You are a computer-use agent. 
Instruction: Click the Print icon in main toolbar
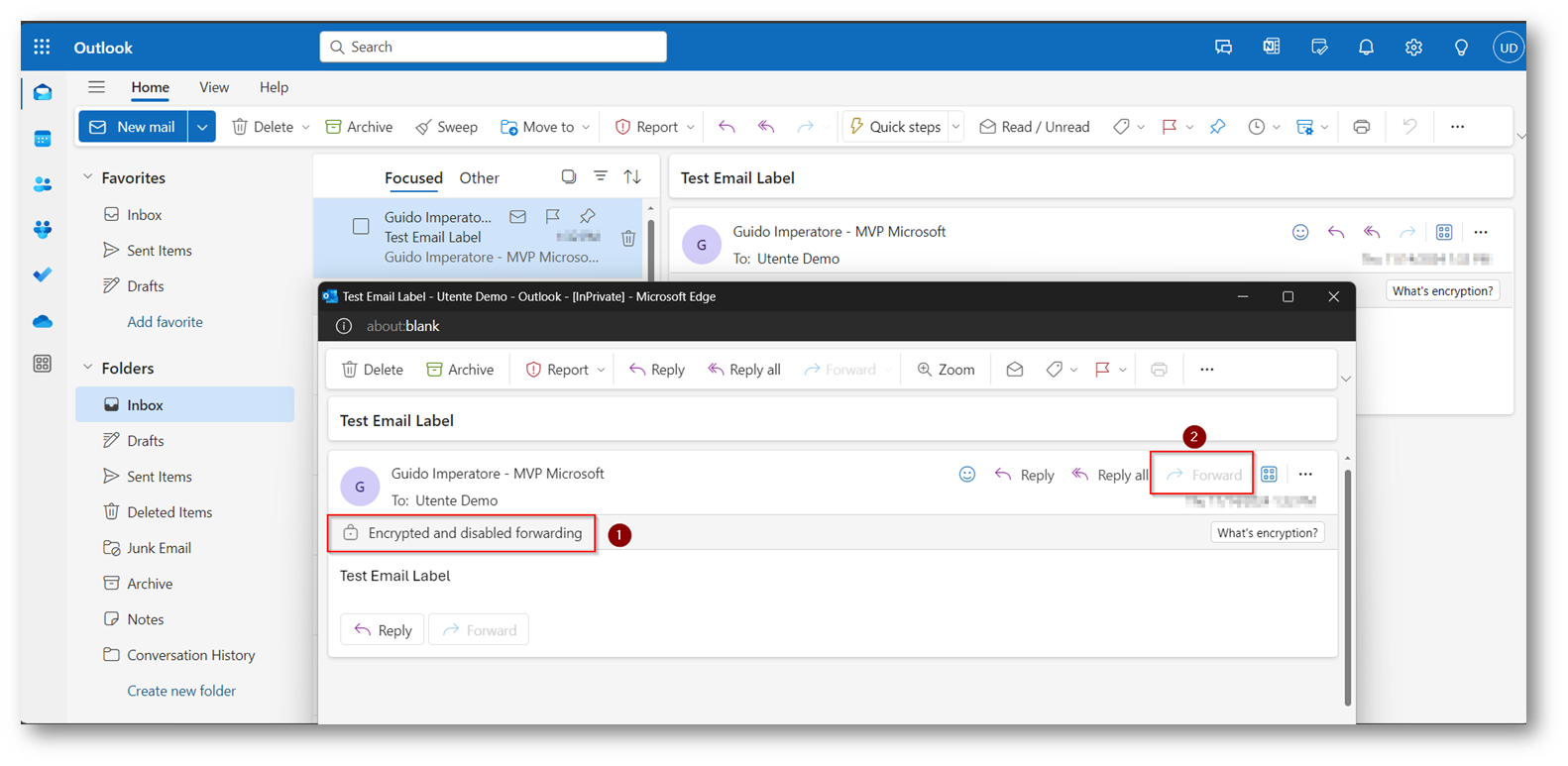1361,127
